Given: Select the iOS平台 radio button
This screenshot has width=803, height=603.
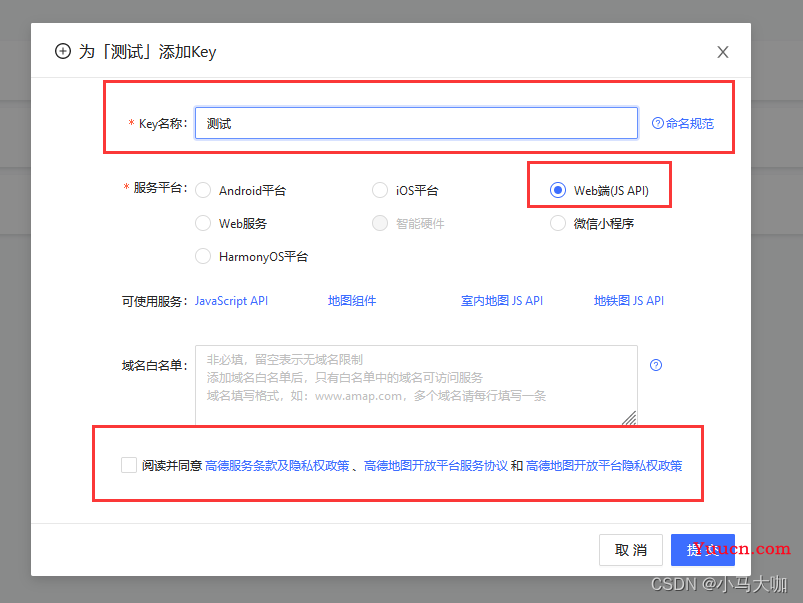Looking at the screenshot, I should click(380, 191).
